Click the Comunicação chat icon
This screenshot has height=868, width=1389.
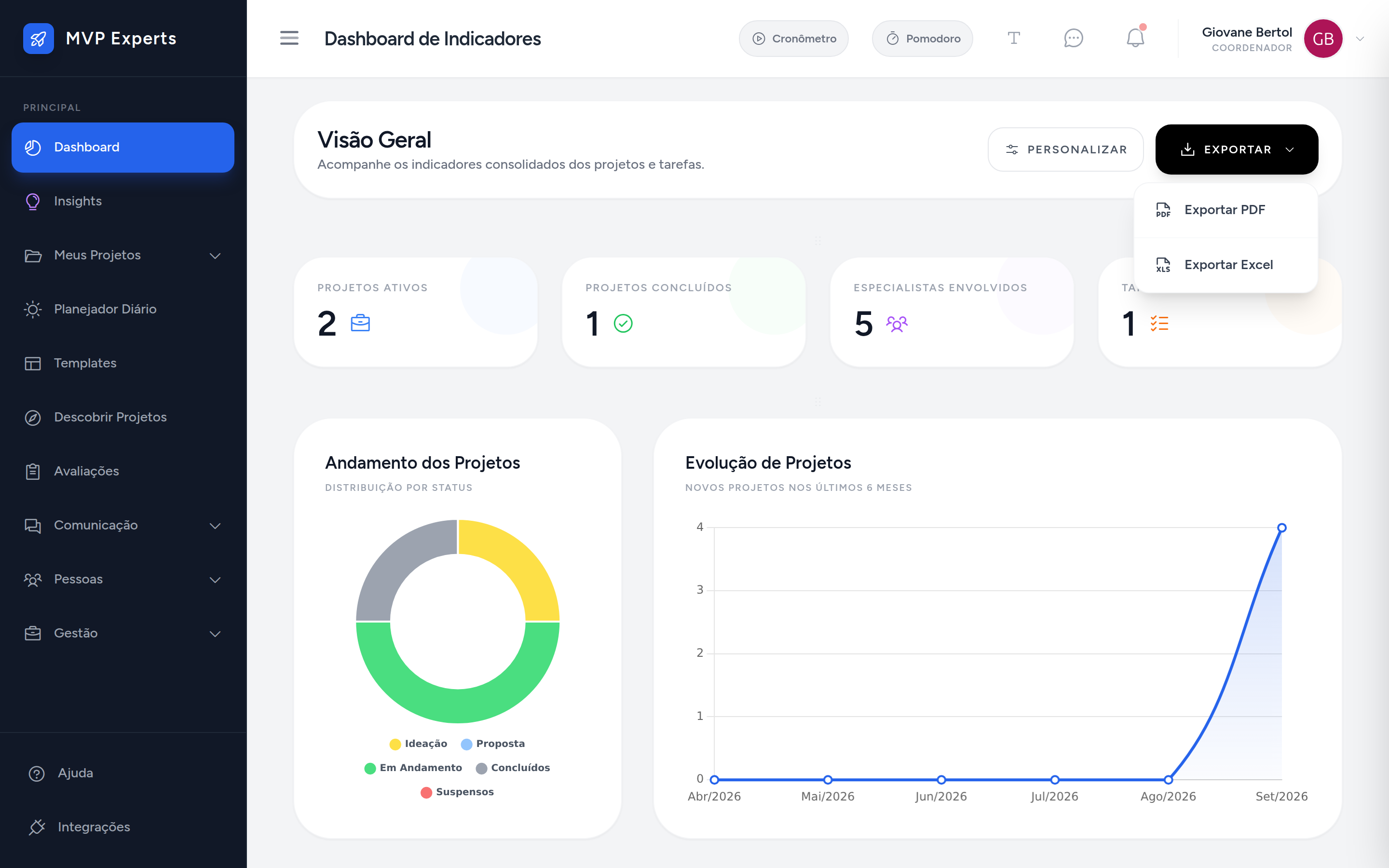click(33, 525)
